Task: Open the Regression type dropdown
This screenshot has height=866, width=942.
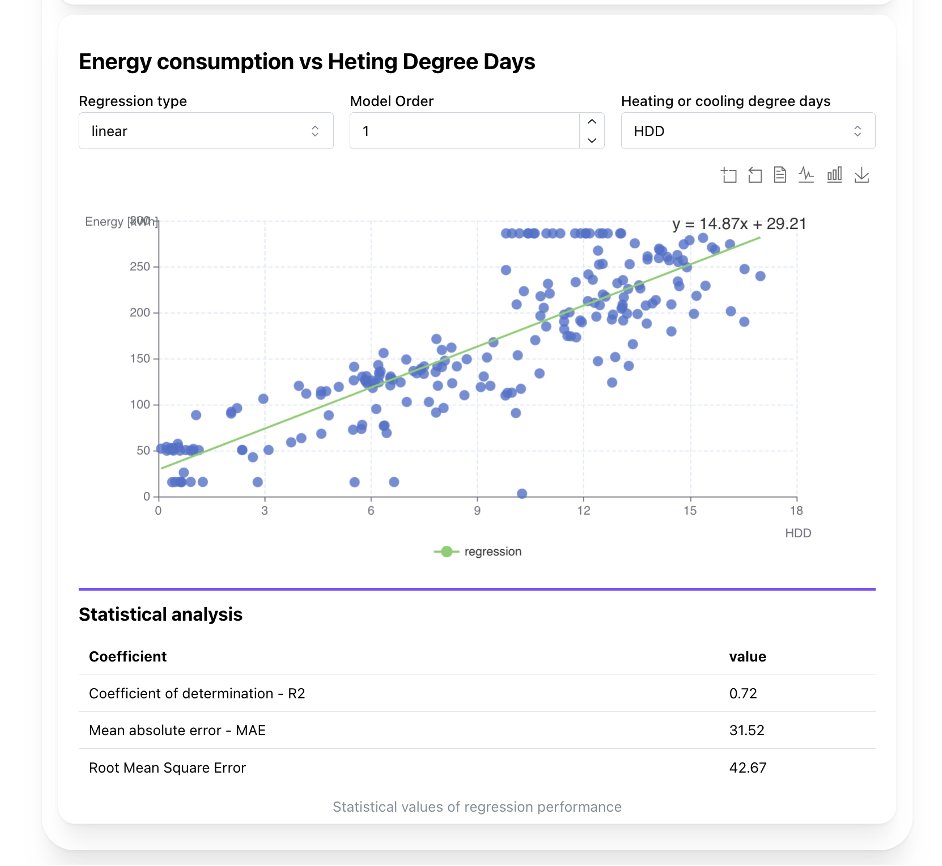Action: pos(206,130)
